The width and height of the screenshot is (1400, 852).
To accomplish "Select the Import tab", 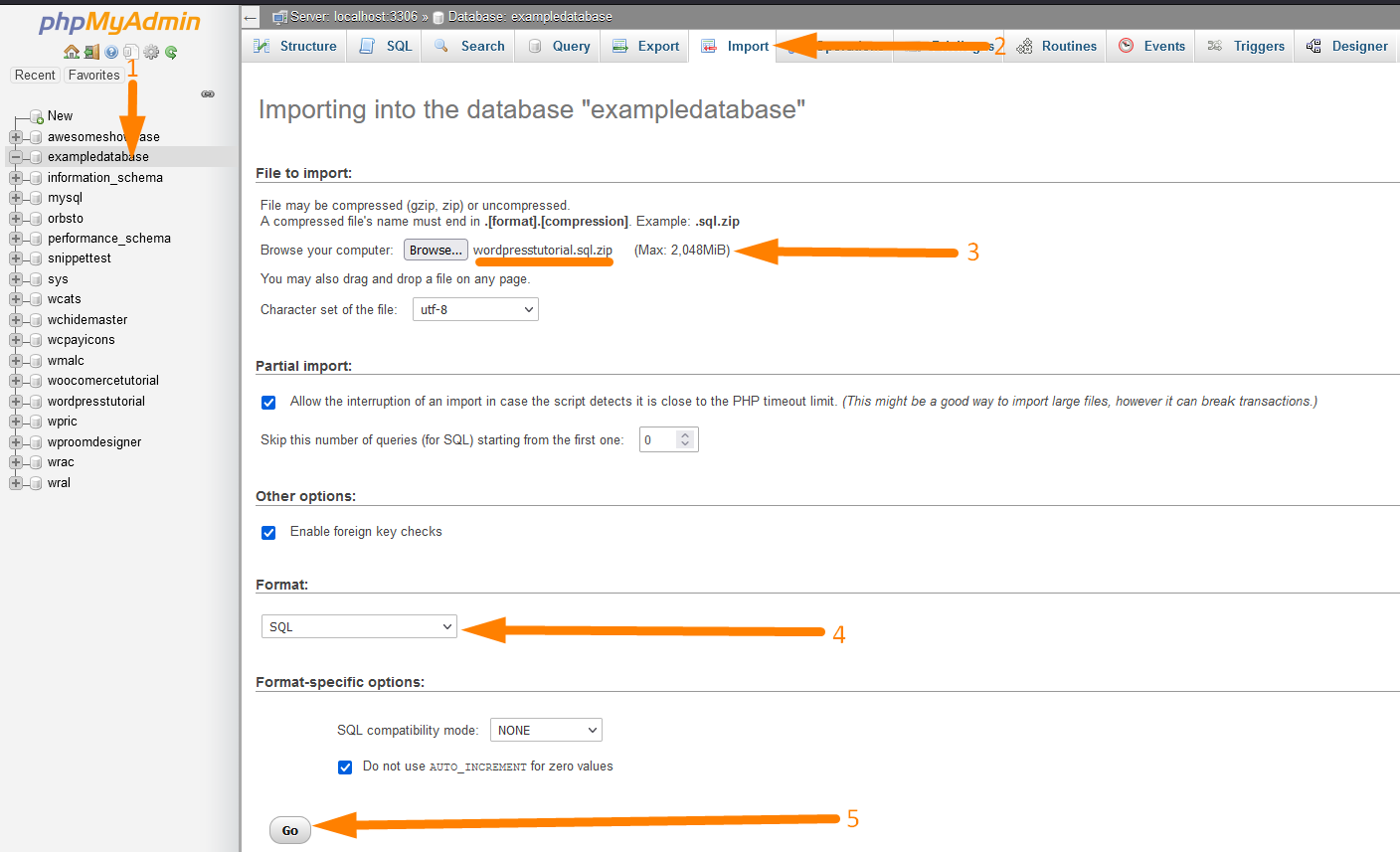I will 734,46.
